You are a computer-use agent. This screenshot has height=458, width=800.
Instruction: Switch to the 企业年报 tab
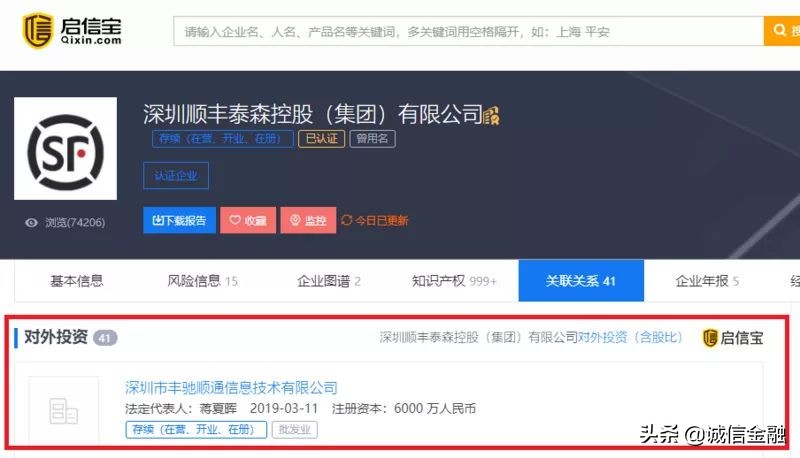(707, 281)
